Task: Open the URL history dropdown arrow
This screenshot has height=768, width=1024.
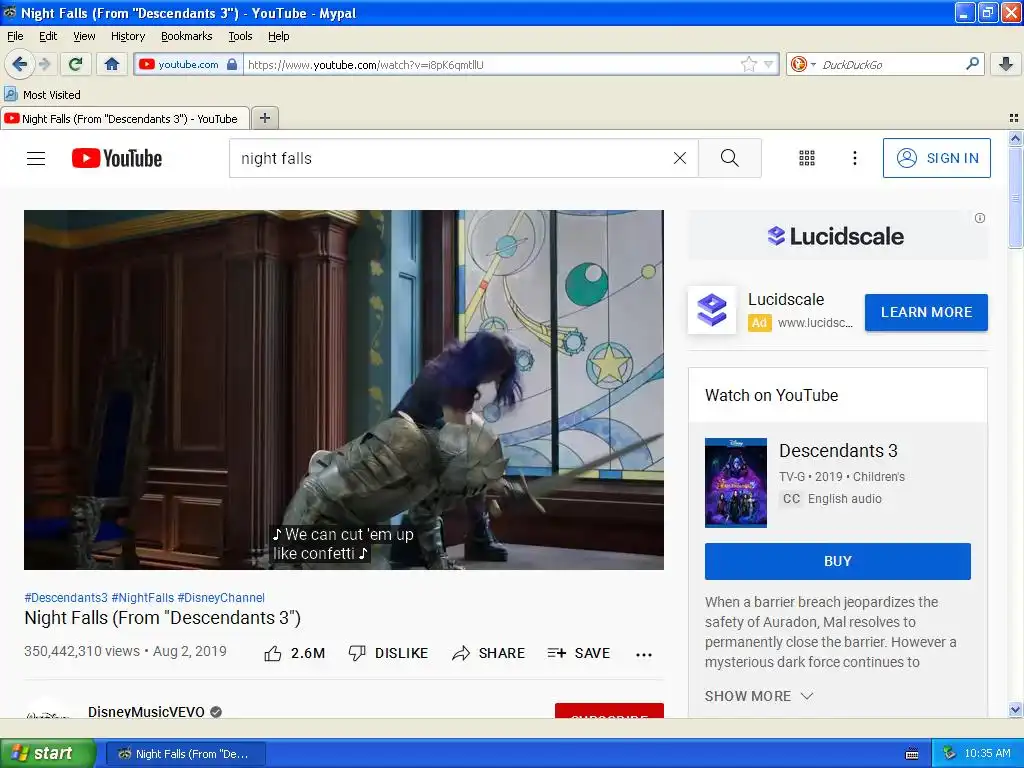Action: point(769,64)
